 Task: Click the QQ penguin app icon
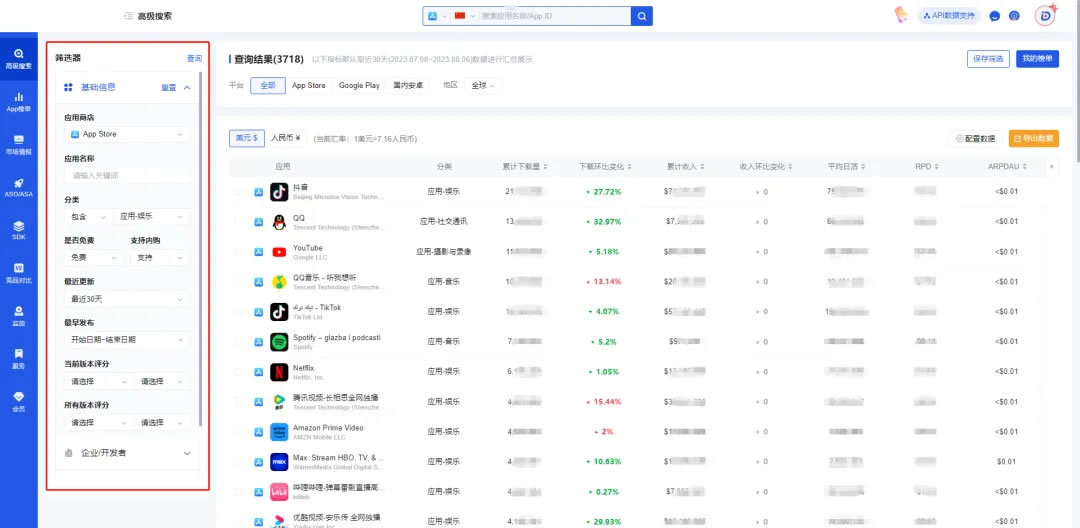(279, 222)
